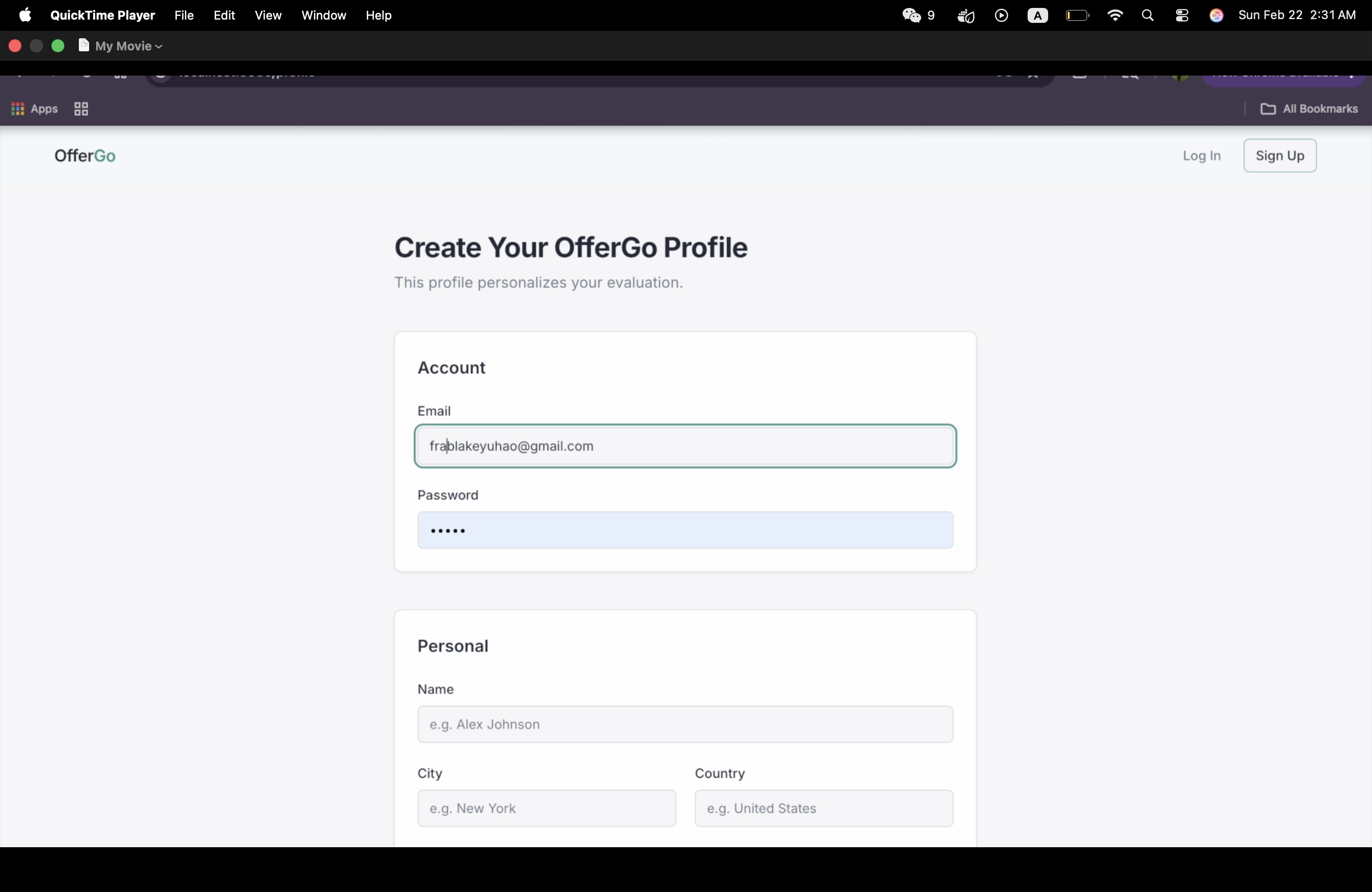Open Control Center icon
Image resolution: width=1372 pixels, height=892 pixels.
(x=1182, y=15)
